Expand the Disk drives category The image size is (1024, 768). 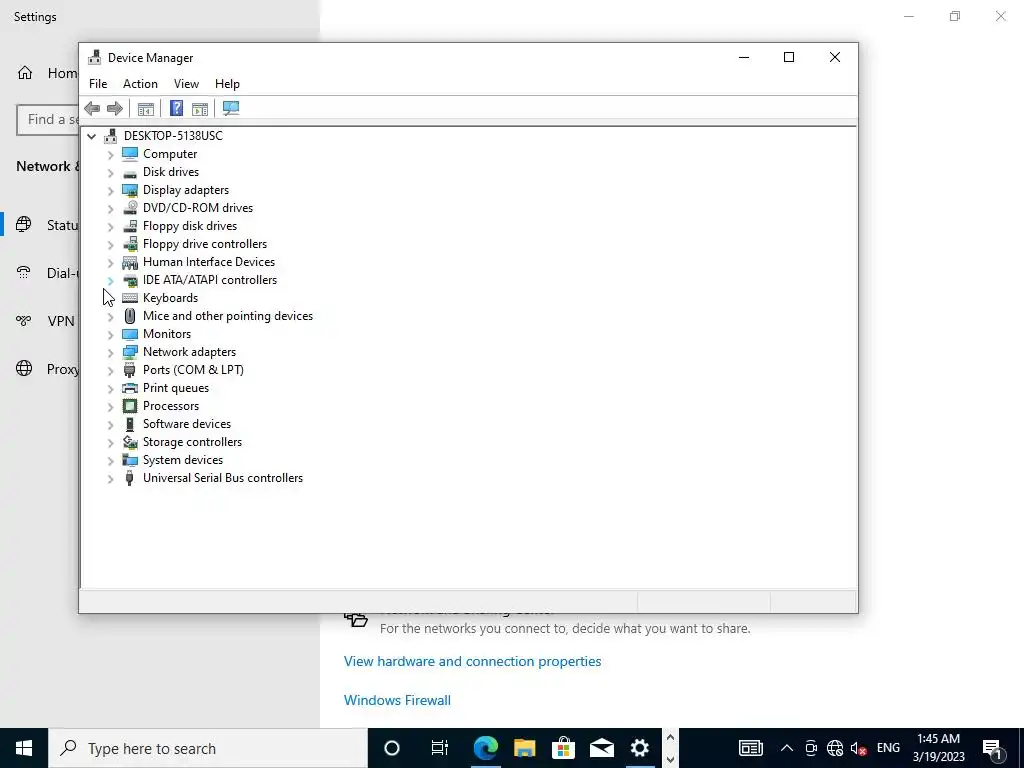click(x=110, y=173)
